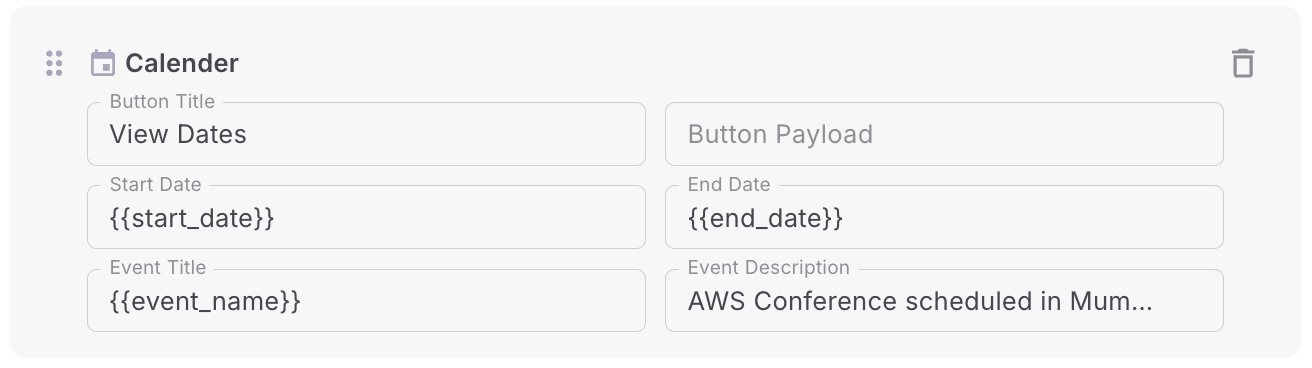Select the Calender block title
This screenshot has height=368, width=1312.
[x=182, y=63]
